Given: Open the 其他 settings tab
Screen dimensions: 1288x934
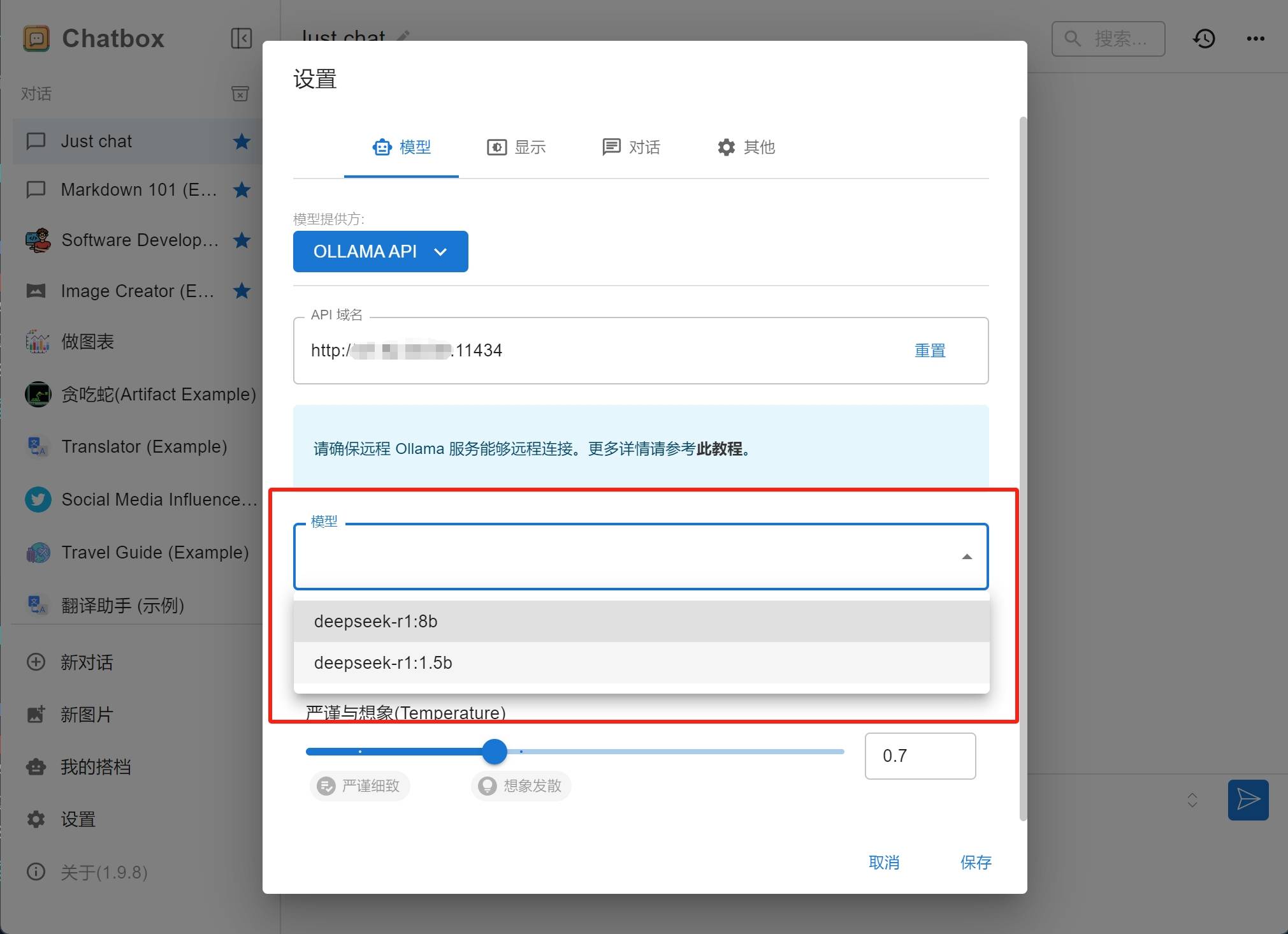Looking at the screenshot, I should pos(746,147).
